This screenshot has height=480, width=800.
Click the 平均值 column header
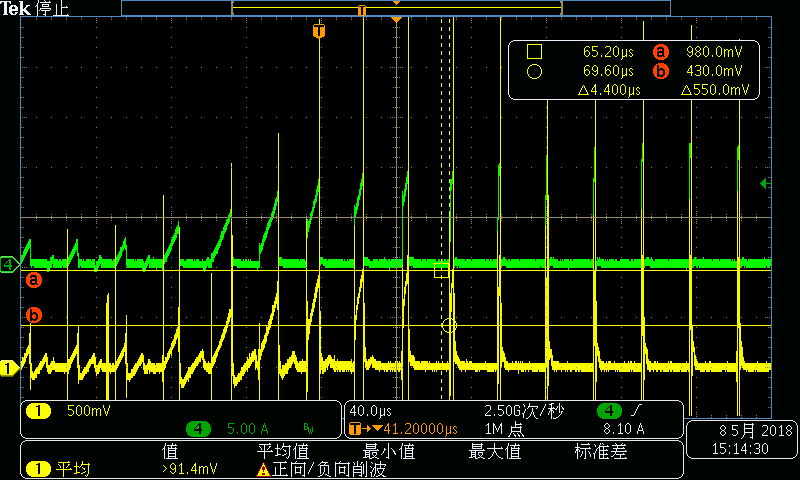[283, 451]
